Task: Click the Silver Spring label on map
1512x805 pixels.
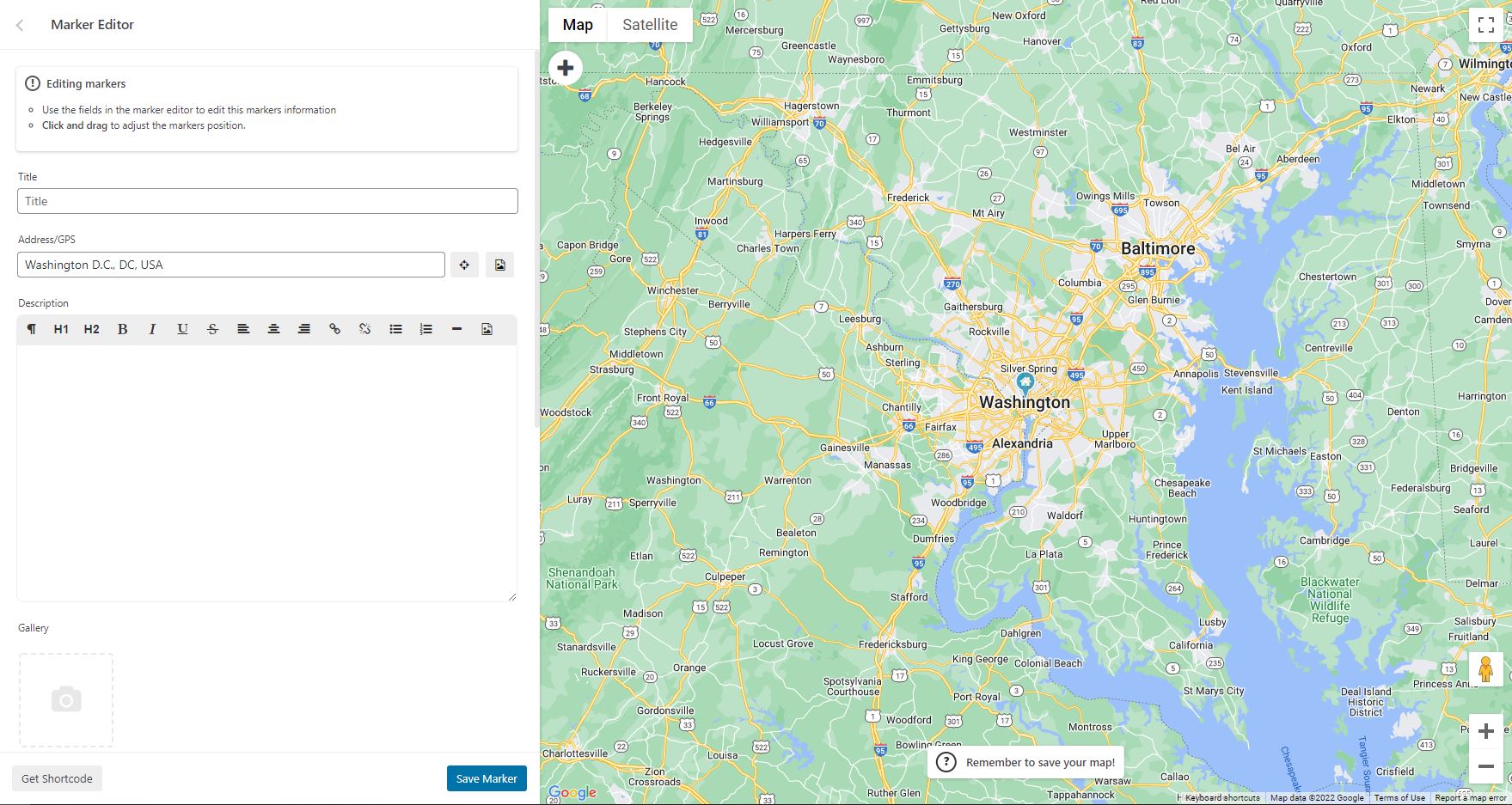Action: coord(1029,369)
